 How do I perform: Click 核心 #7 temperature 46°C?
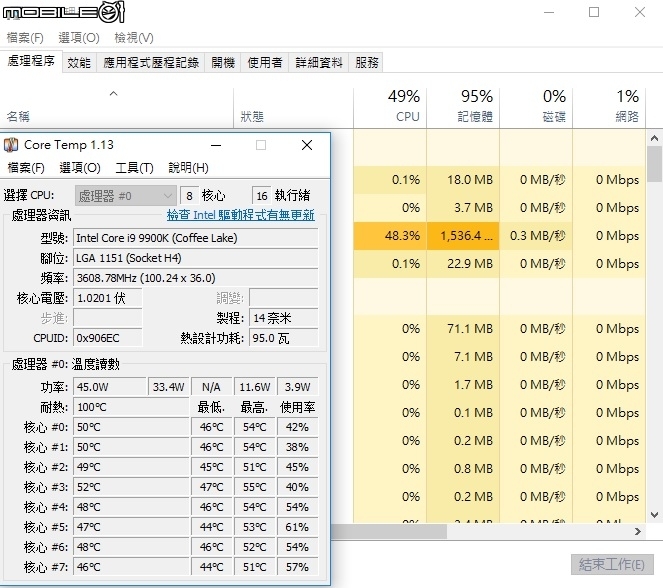point(131,567)
